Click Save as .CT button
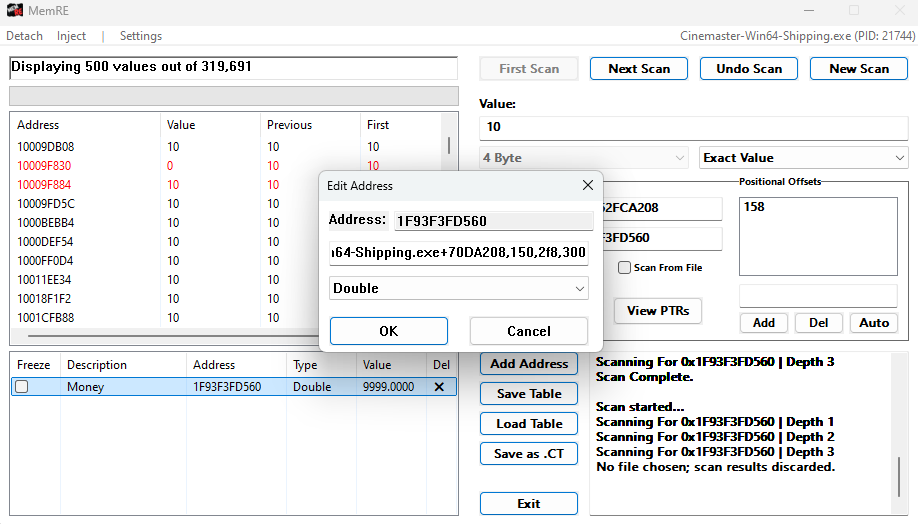Viewport: 918px width, 524px height. [x=528, y=453]
